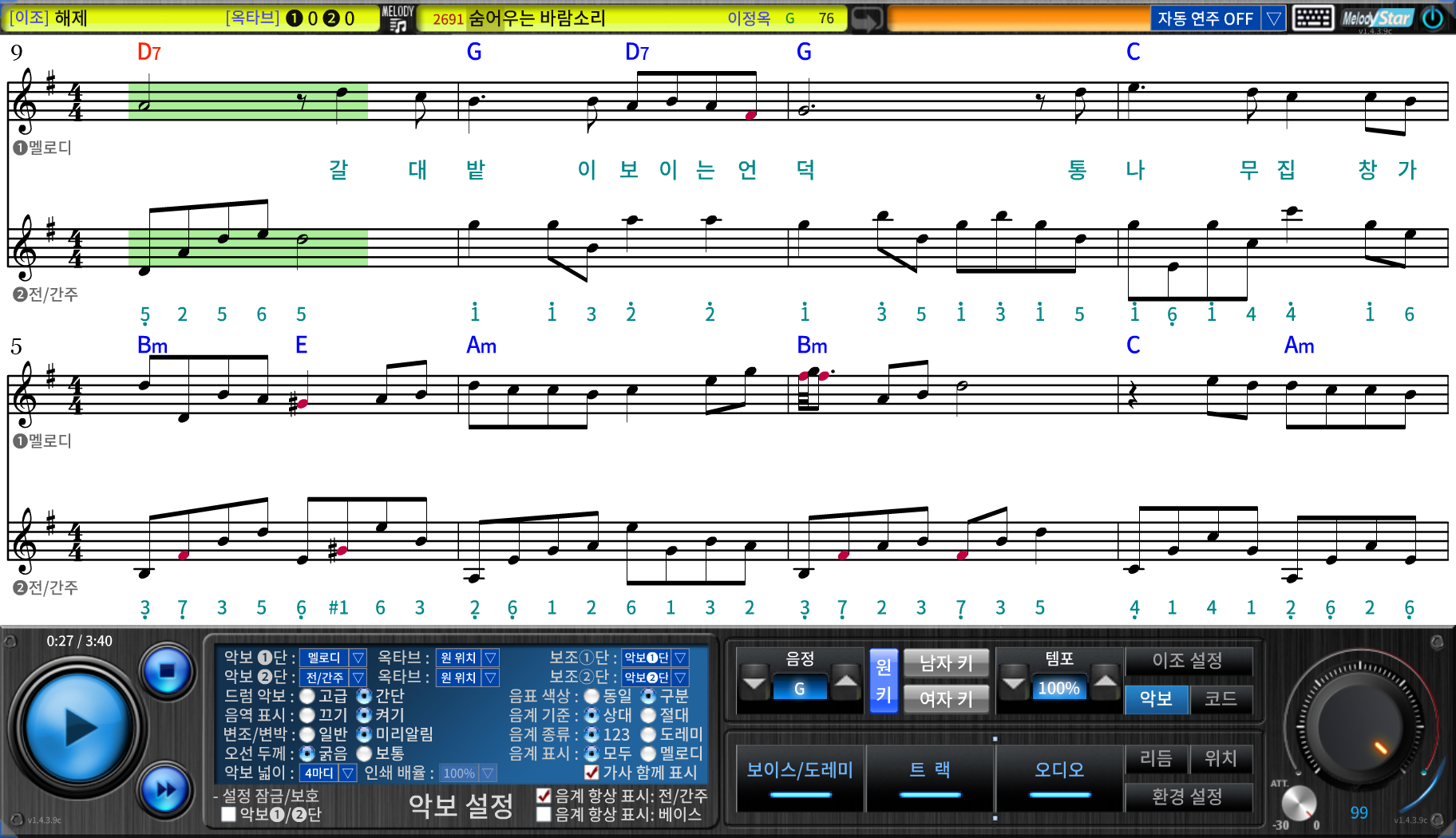This screenshot has height=838, width=1456.
Task: Open the second 옥타브 원 위치 dropdown
Action: click(491, 678)
